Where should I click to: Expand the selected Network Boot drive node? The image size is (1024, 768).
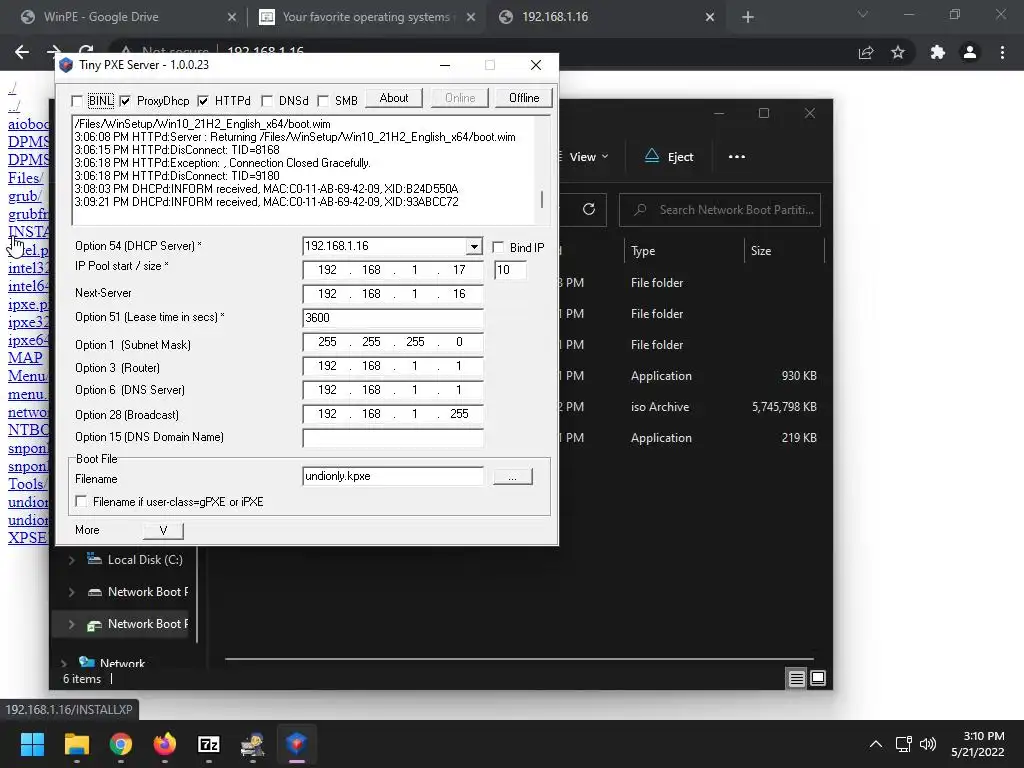72,624
